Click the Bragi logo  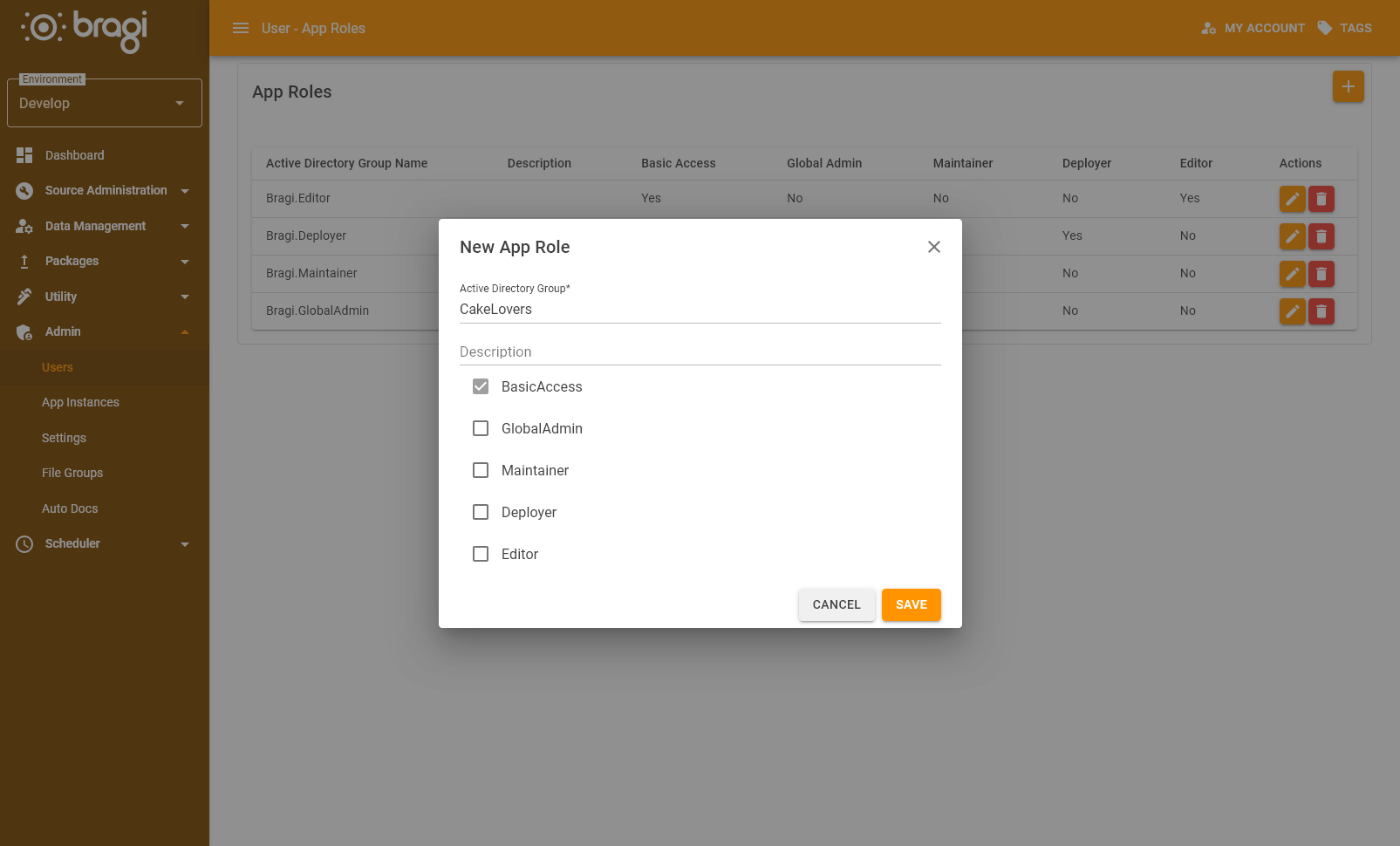[85, 31]
